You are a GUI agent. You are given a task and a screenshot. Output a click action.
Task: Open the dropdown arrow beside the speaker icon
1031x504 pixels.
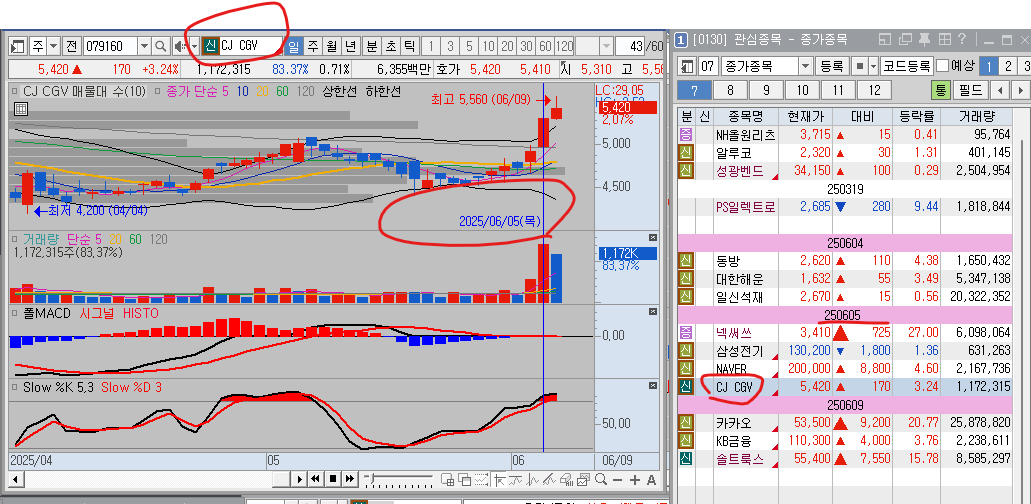pos(194,46)
